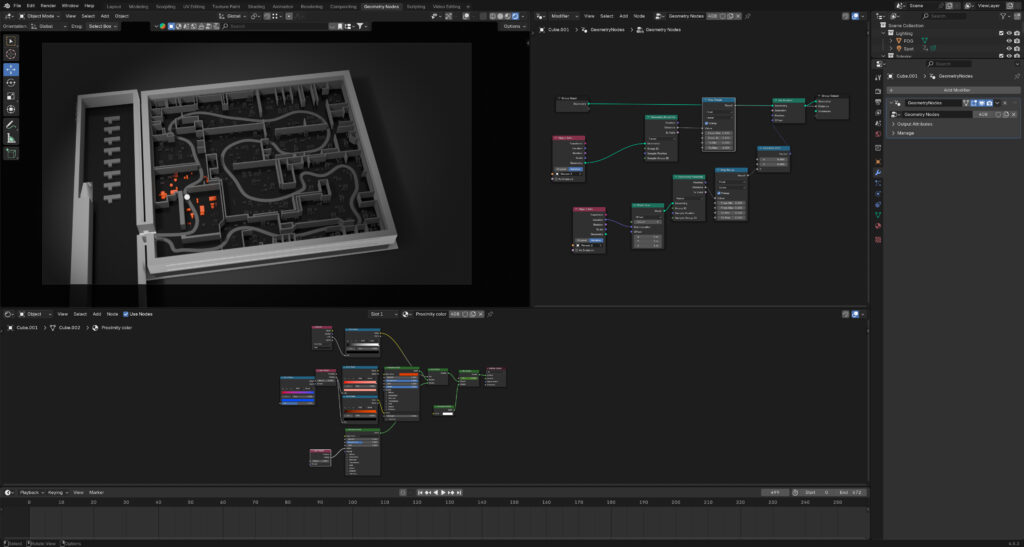
Task: Open the Render menu
Action: point(48,5)
